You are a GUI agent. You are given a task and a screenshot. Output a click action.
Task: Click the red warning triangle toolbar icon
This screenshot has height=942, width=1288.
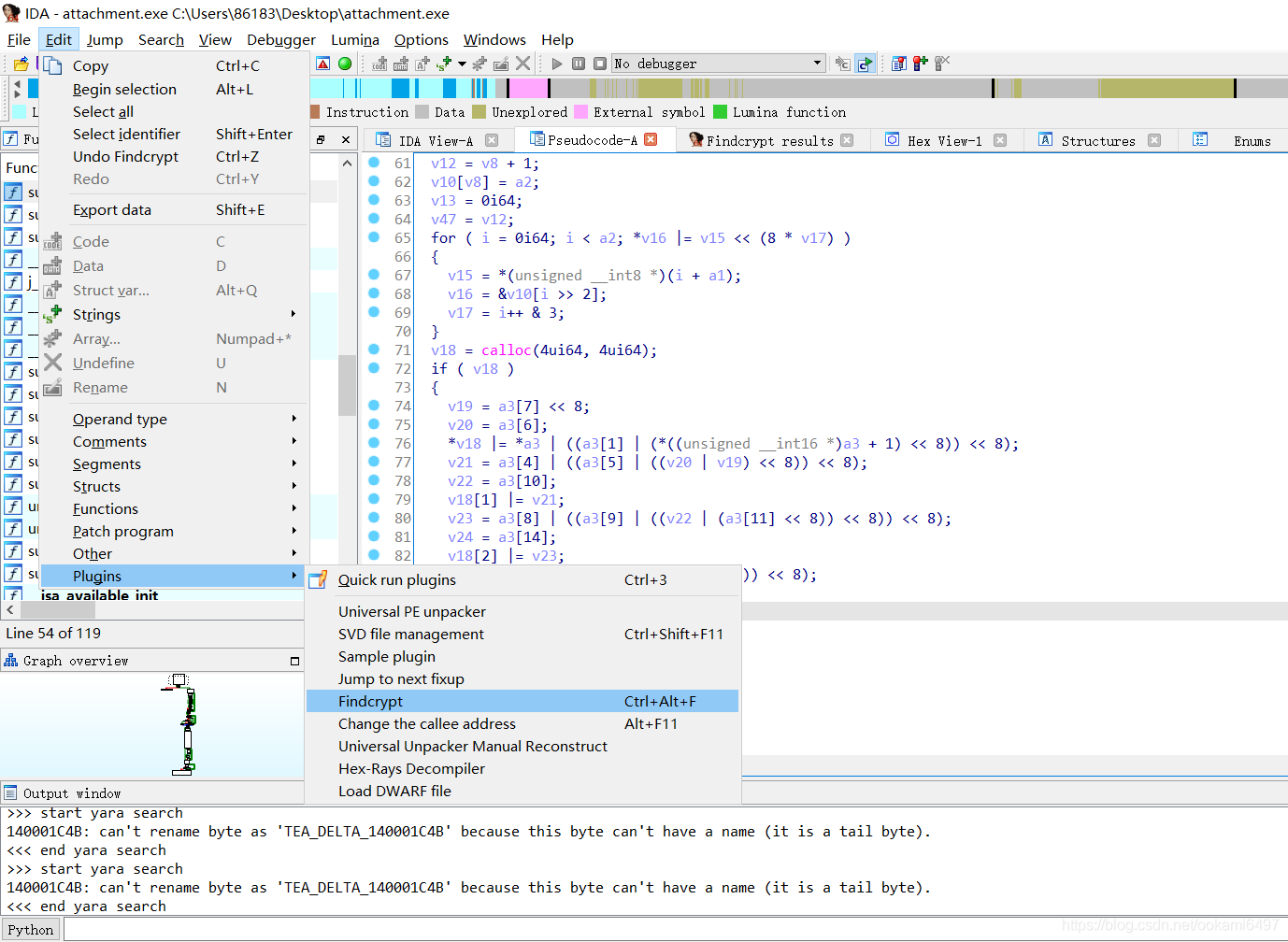point(323,64)
